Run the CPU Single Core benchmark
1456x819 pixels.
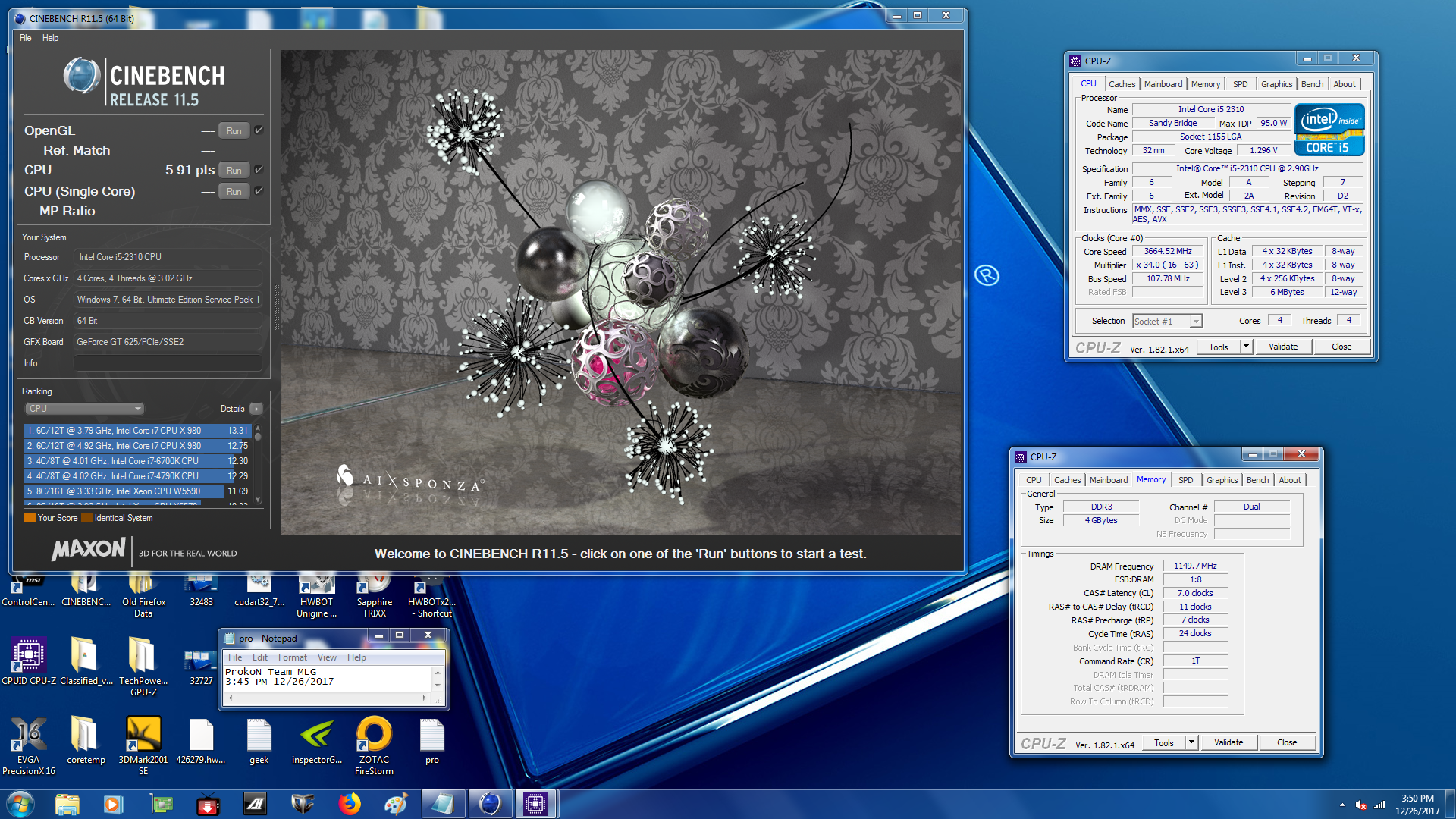234,191
